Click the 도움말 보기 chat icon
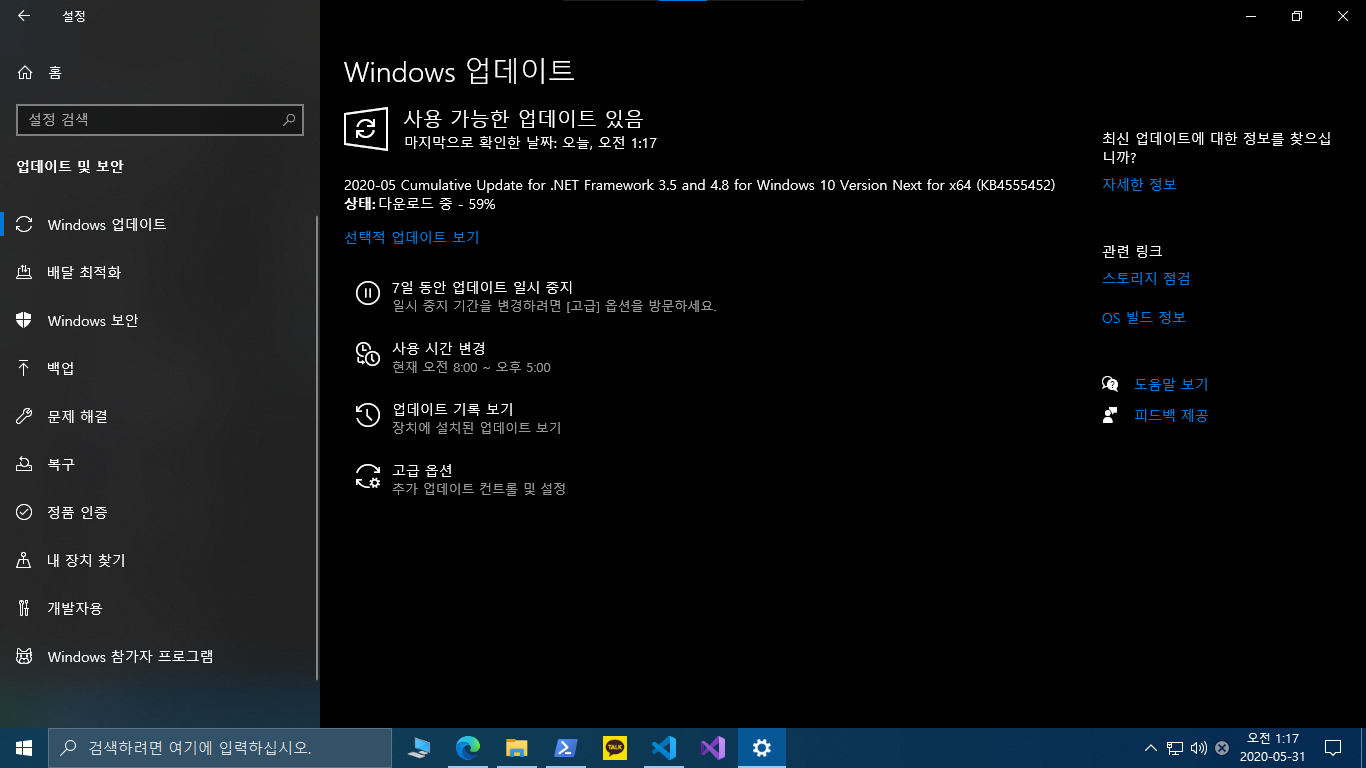 (1110, 384)
